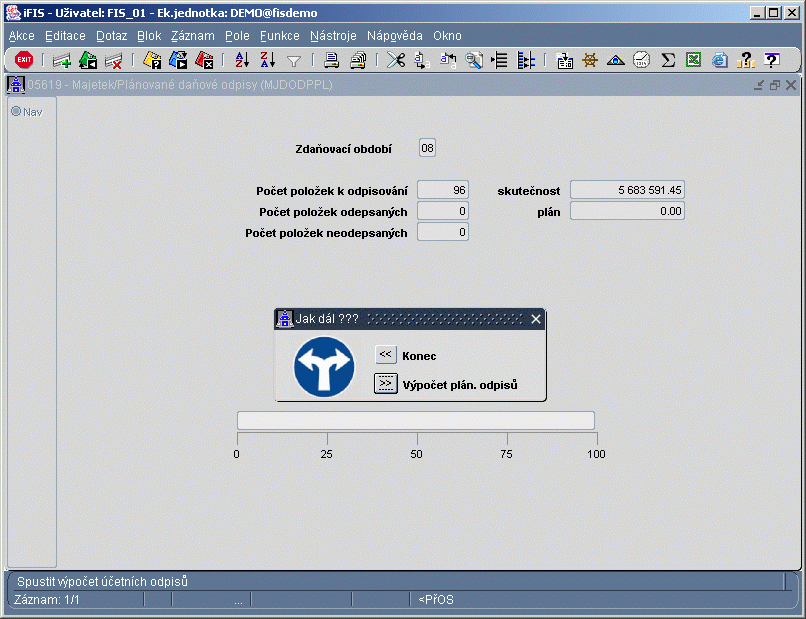The image size is (806, 619).
Task: Click the window help question mark icon
Action: (x=771, y=61)
